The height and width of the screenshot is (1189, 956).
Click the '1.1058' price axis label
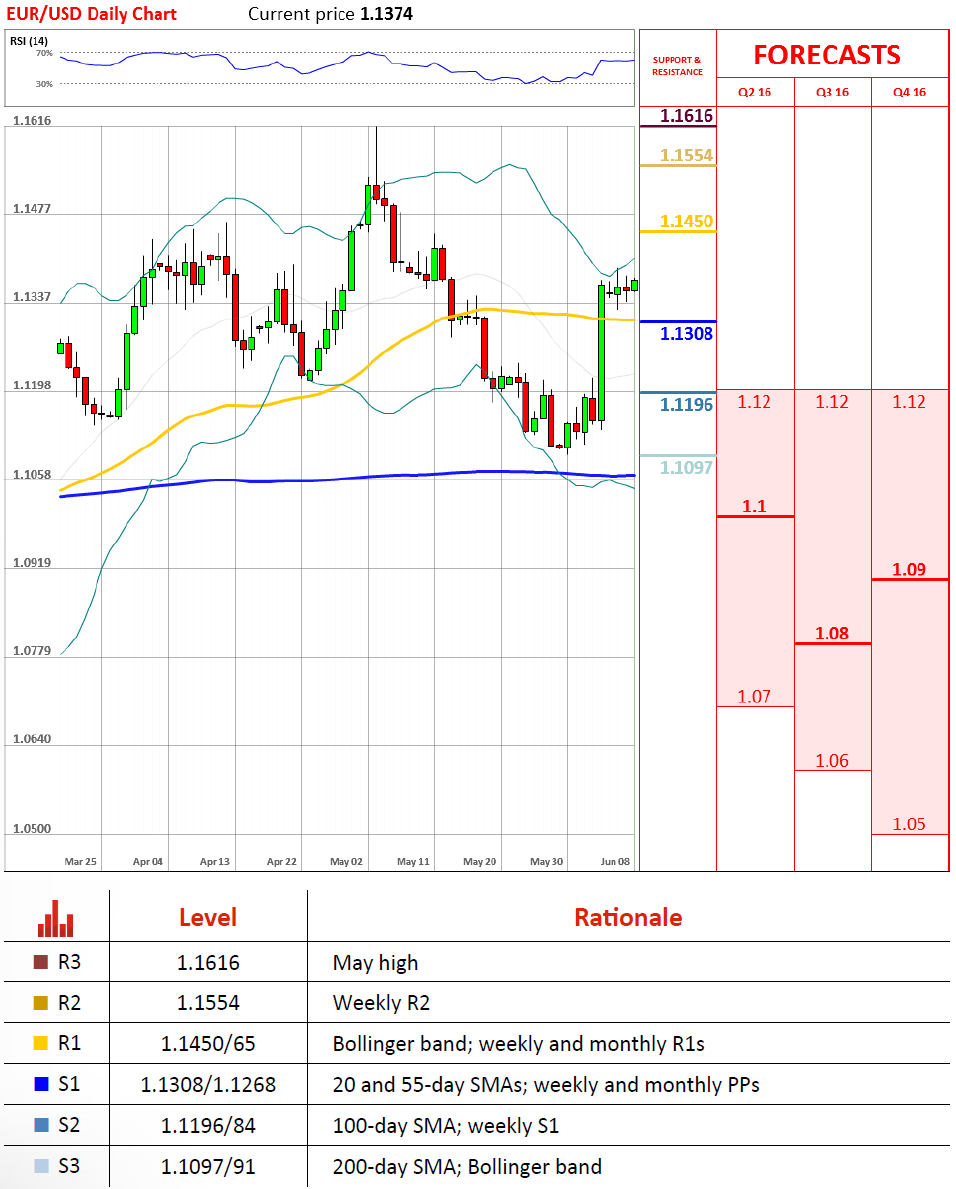coord(32,475)
